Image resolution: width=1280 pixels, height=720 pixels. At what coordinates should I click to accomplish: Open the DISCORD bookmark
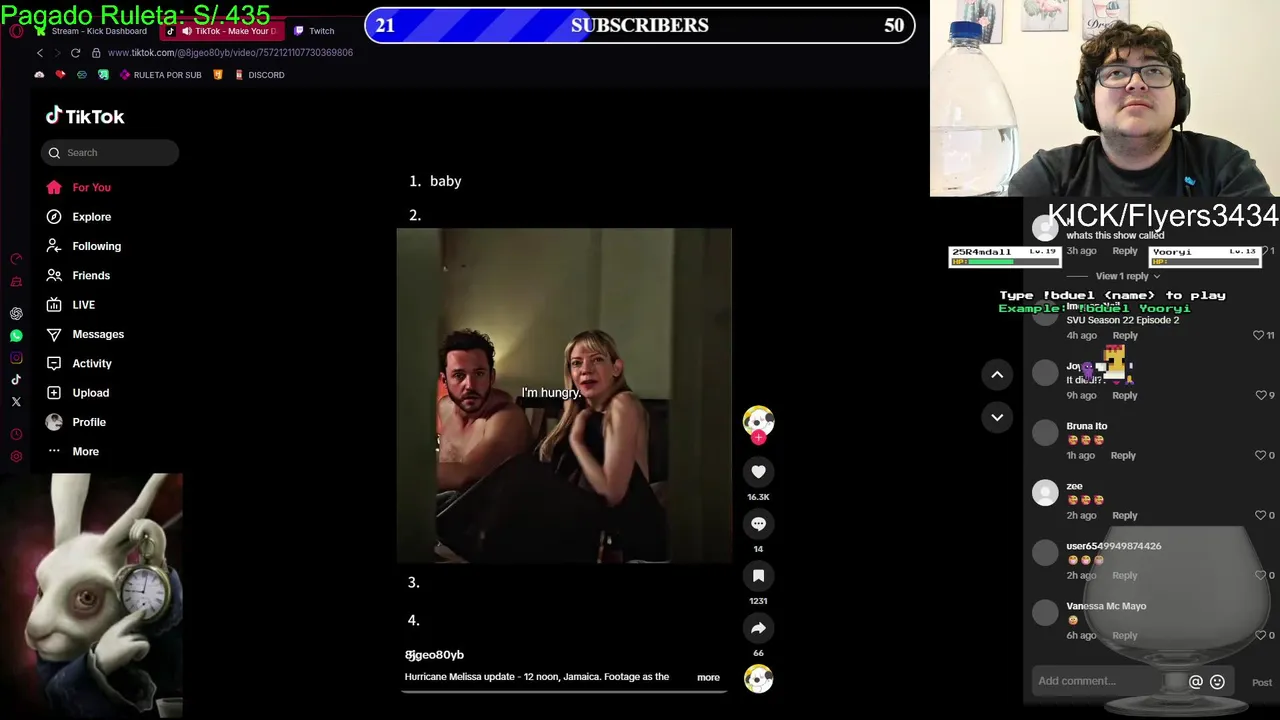pyautogui.click(x=259, y=75)
